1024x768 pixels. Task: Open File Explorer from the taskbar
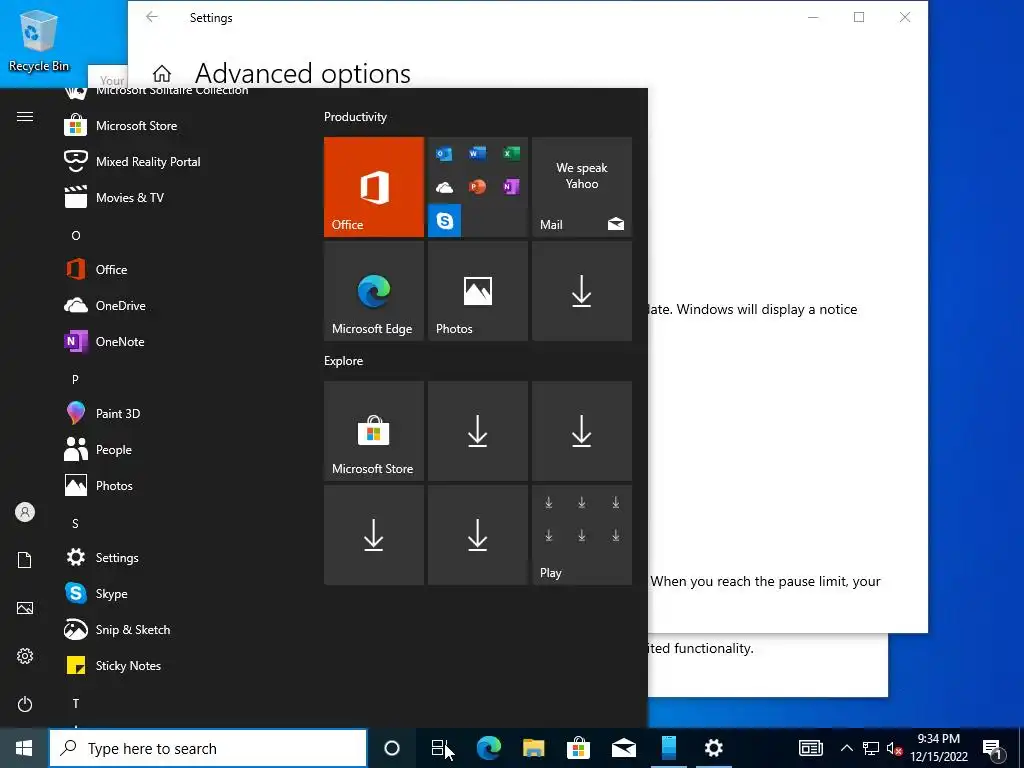[x=534, y=748]
